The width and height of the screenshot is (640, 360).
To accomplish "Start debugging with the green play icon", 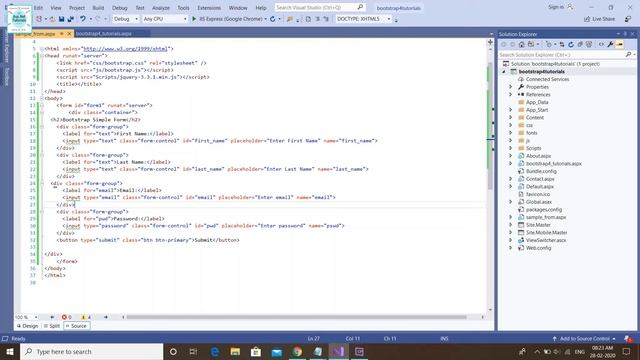I will [194, 19].
